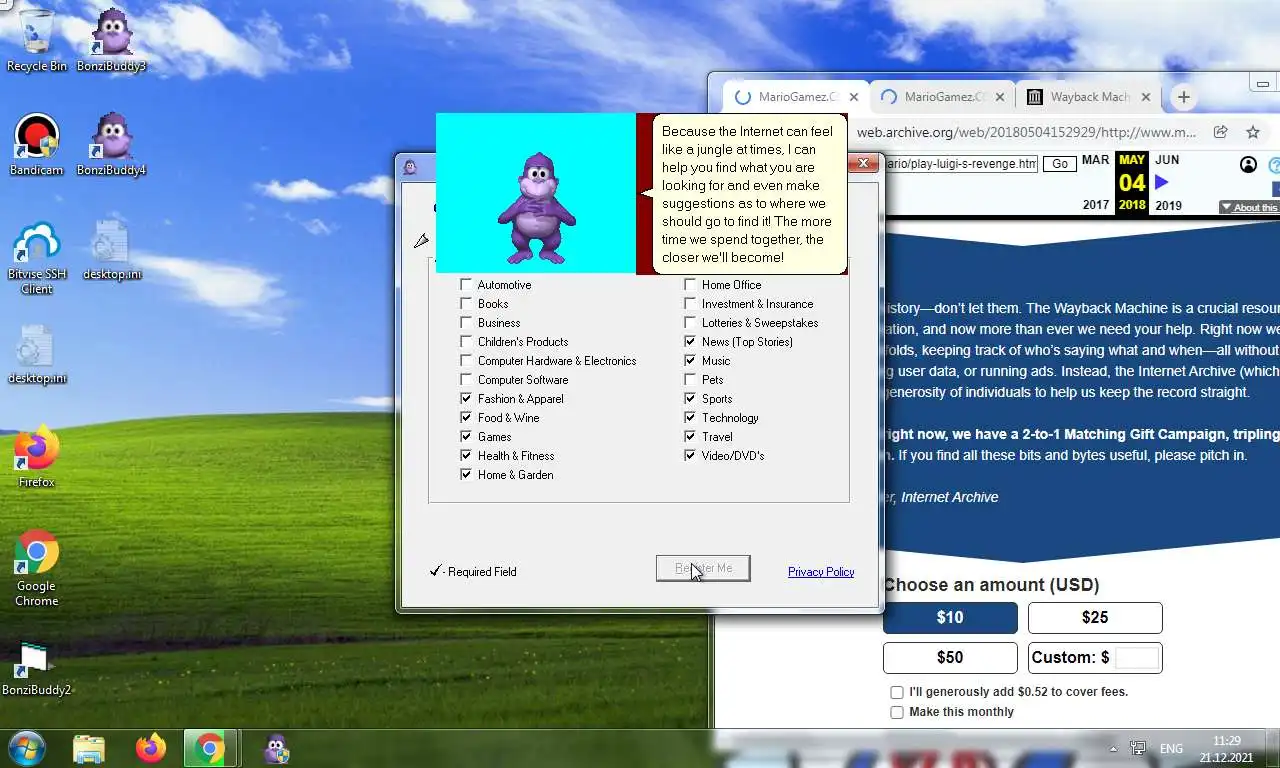Image resolution: width=1280 pixels, height=768 pixels.
Task: Uncheck News (Top Stories) checkbox
Action: (x=690, y=342)
